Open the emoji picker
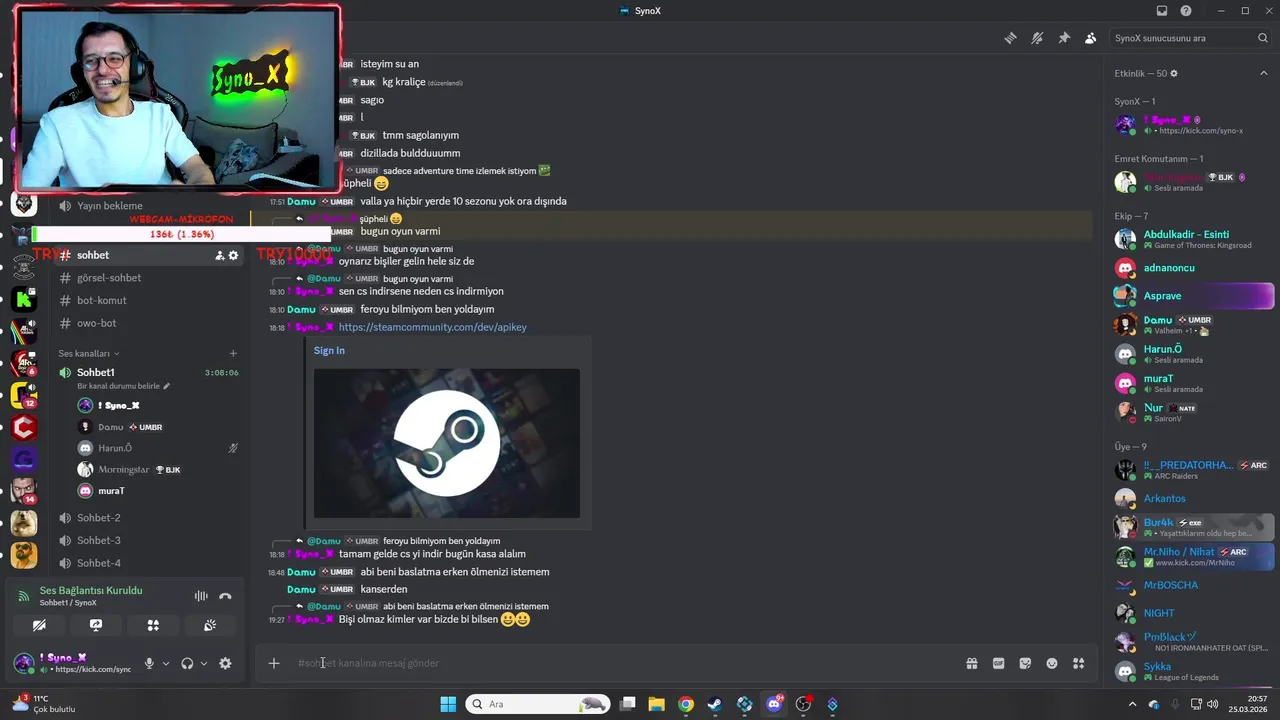1280x720 pixels. [x=1052, y=663]
